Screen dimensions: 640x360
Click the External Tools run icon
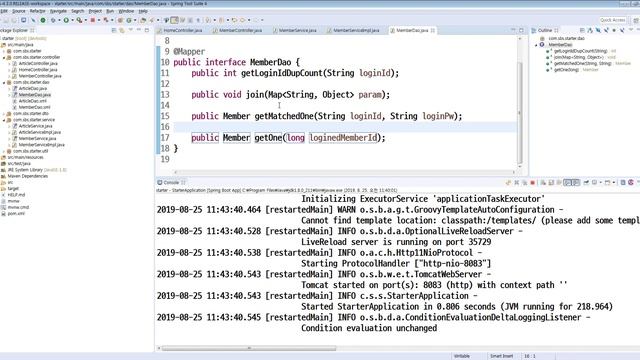click(79, 20)
